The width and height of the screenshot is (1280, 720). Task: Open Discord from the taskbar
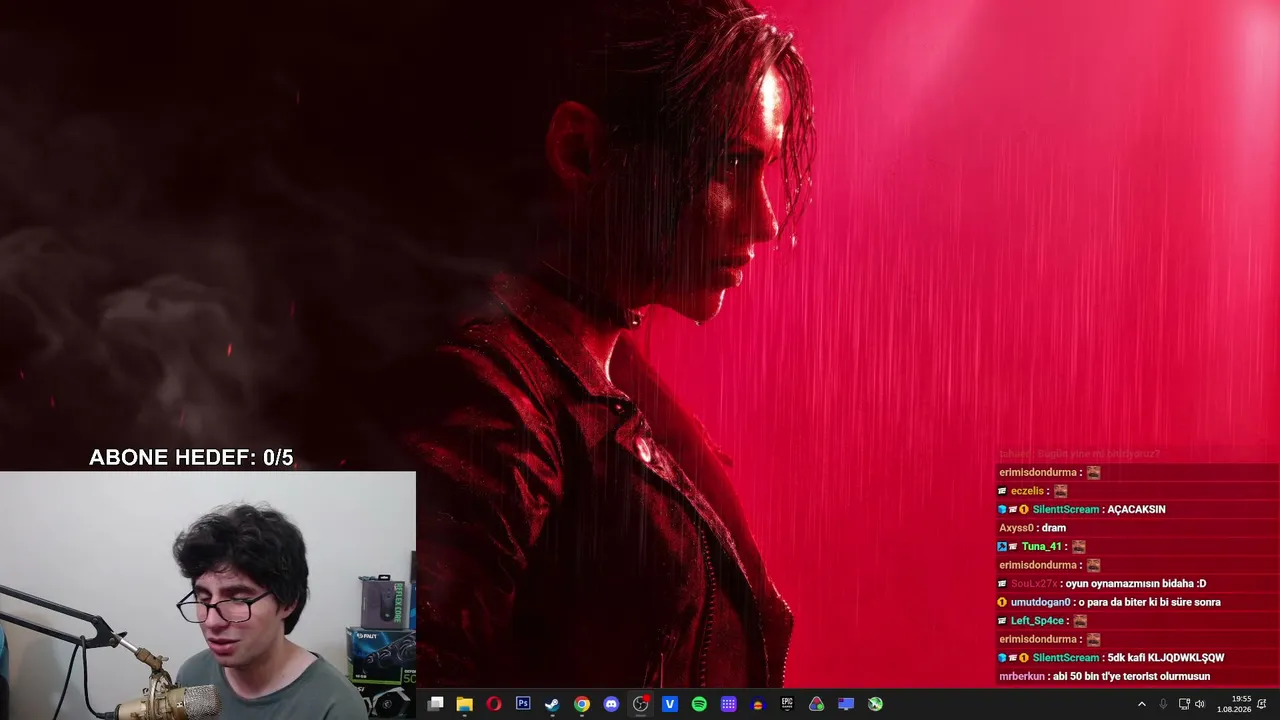tap(611, 704)
